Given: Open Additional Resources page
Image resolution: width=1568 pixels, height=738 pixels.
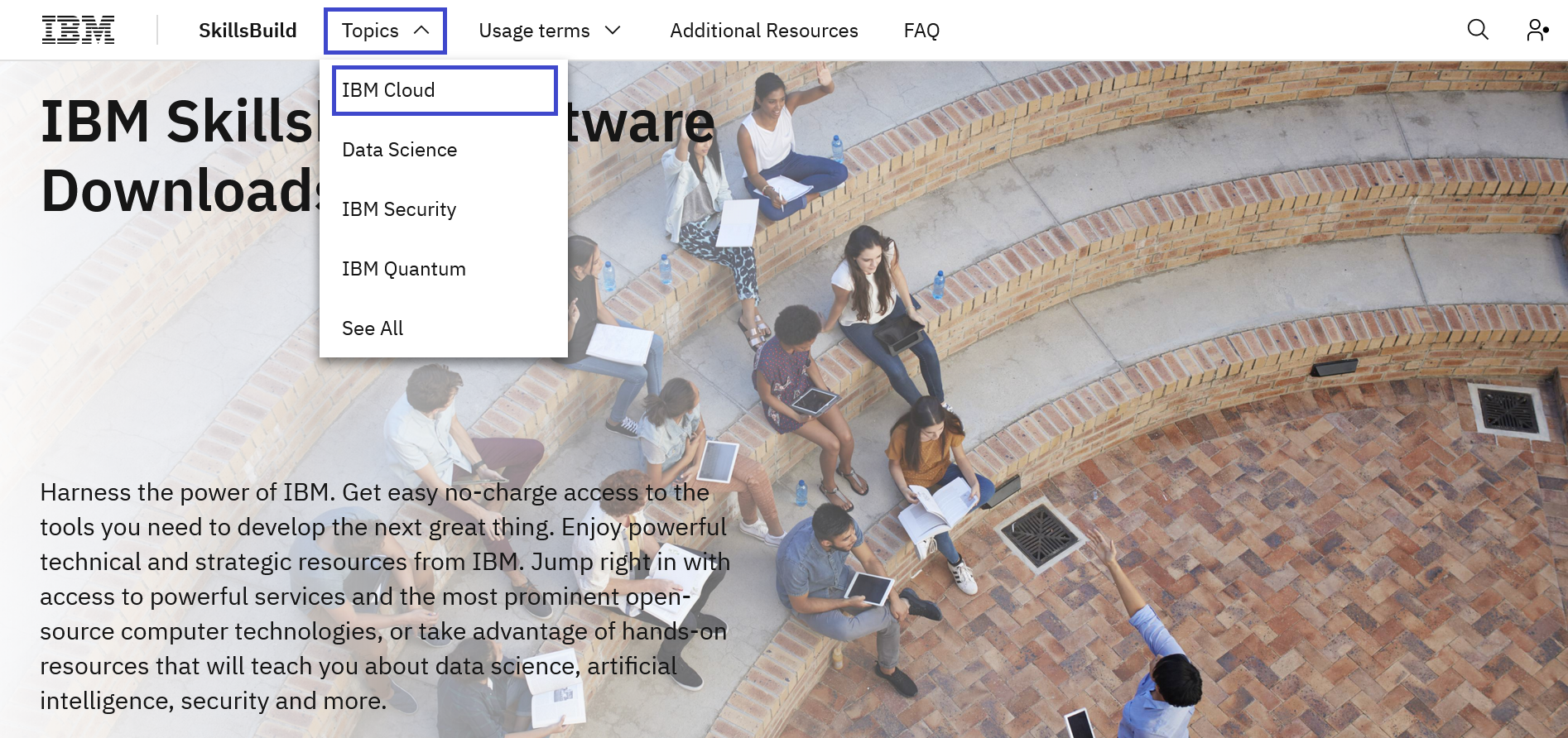Looking at the screenshot, I should (x=764, y=31).
